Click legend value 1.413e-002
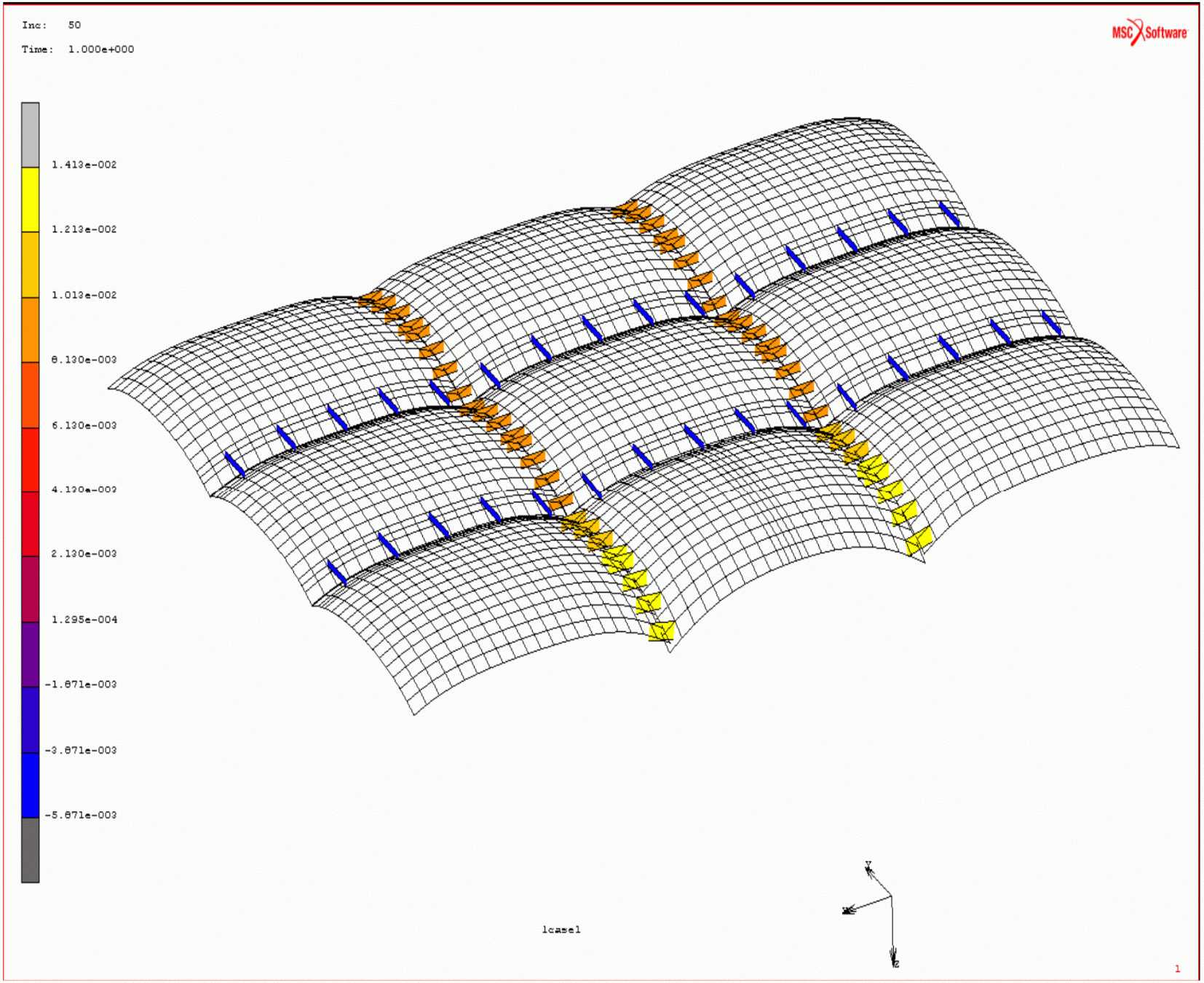Image resolution: width=1204 pixels, height=983 pixels. click(84, 165)
